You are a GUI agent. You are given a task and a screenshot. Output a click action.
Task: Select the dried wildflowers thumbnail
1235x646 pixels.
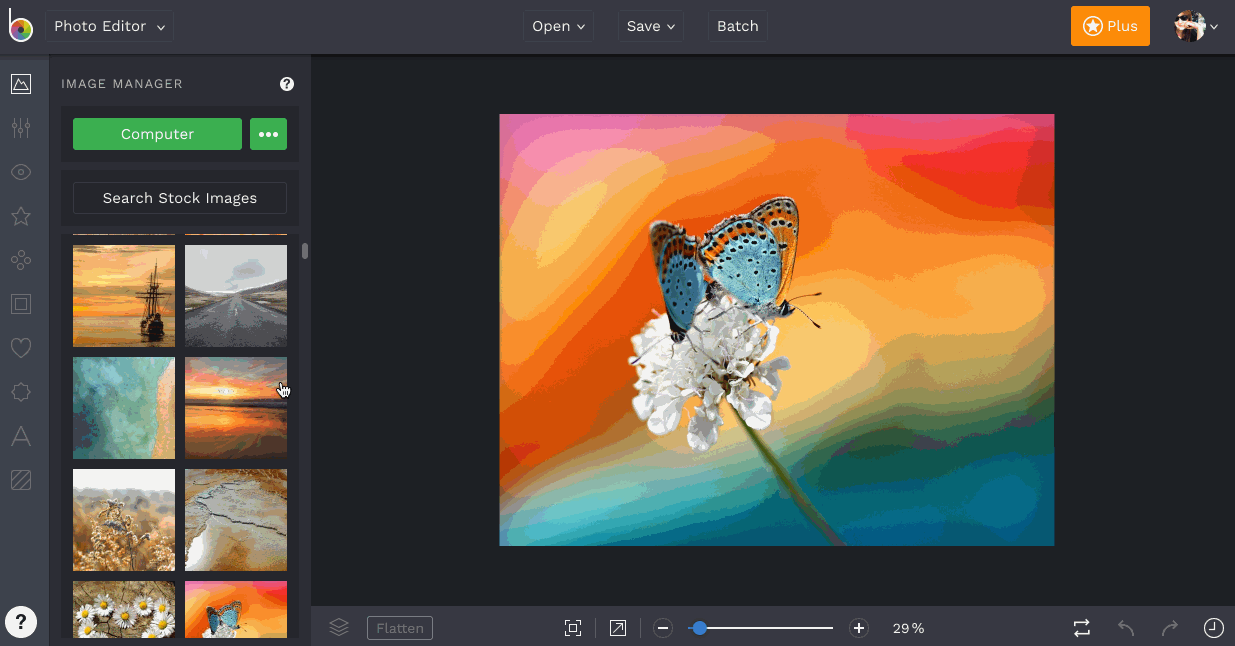tap(124, 520)
